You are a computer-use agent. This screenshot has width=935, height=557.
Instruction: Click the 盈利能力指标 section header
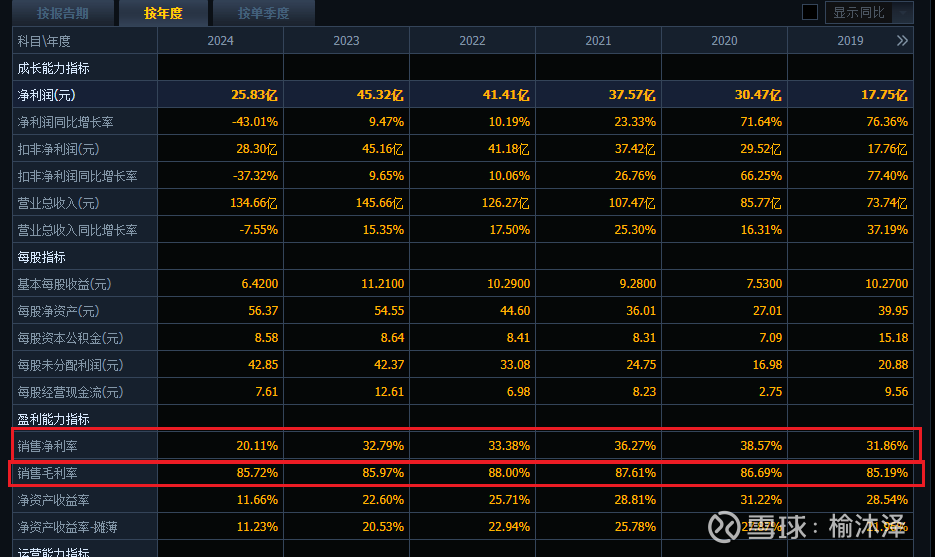coord(54,419)
